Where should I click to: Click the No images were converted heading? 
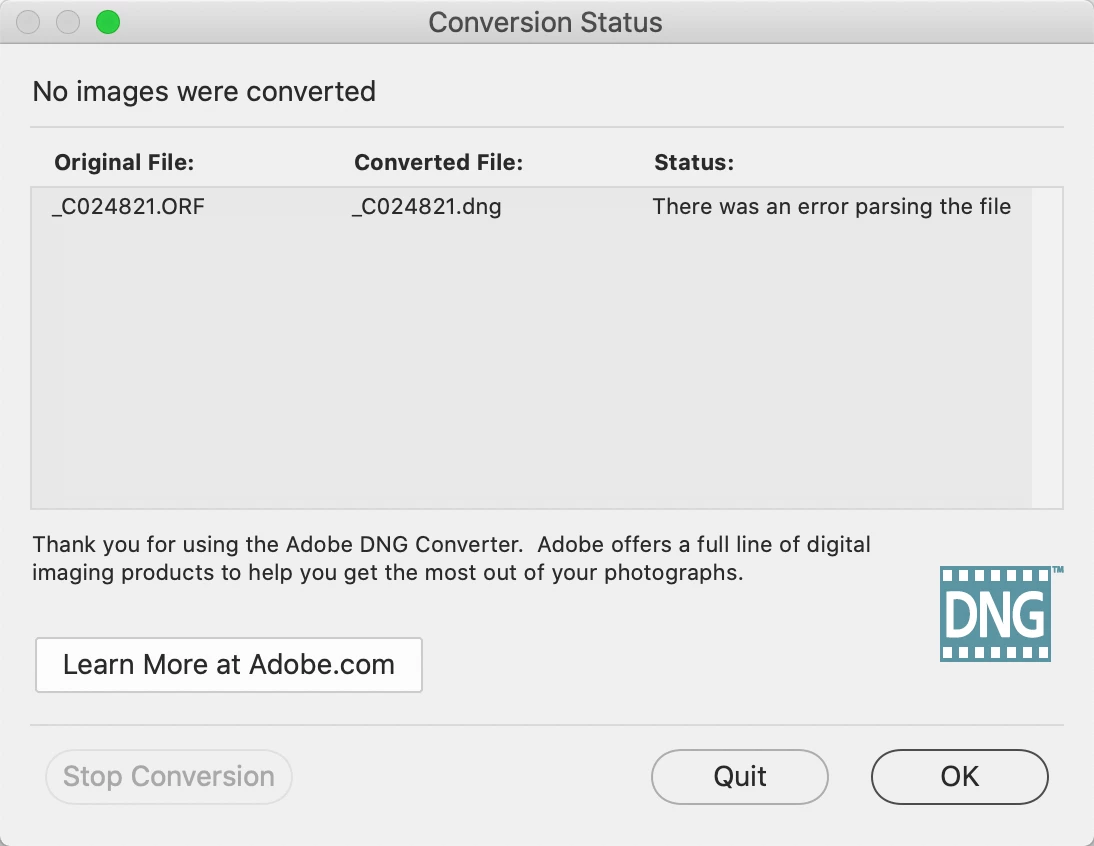pos(204,92)
